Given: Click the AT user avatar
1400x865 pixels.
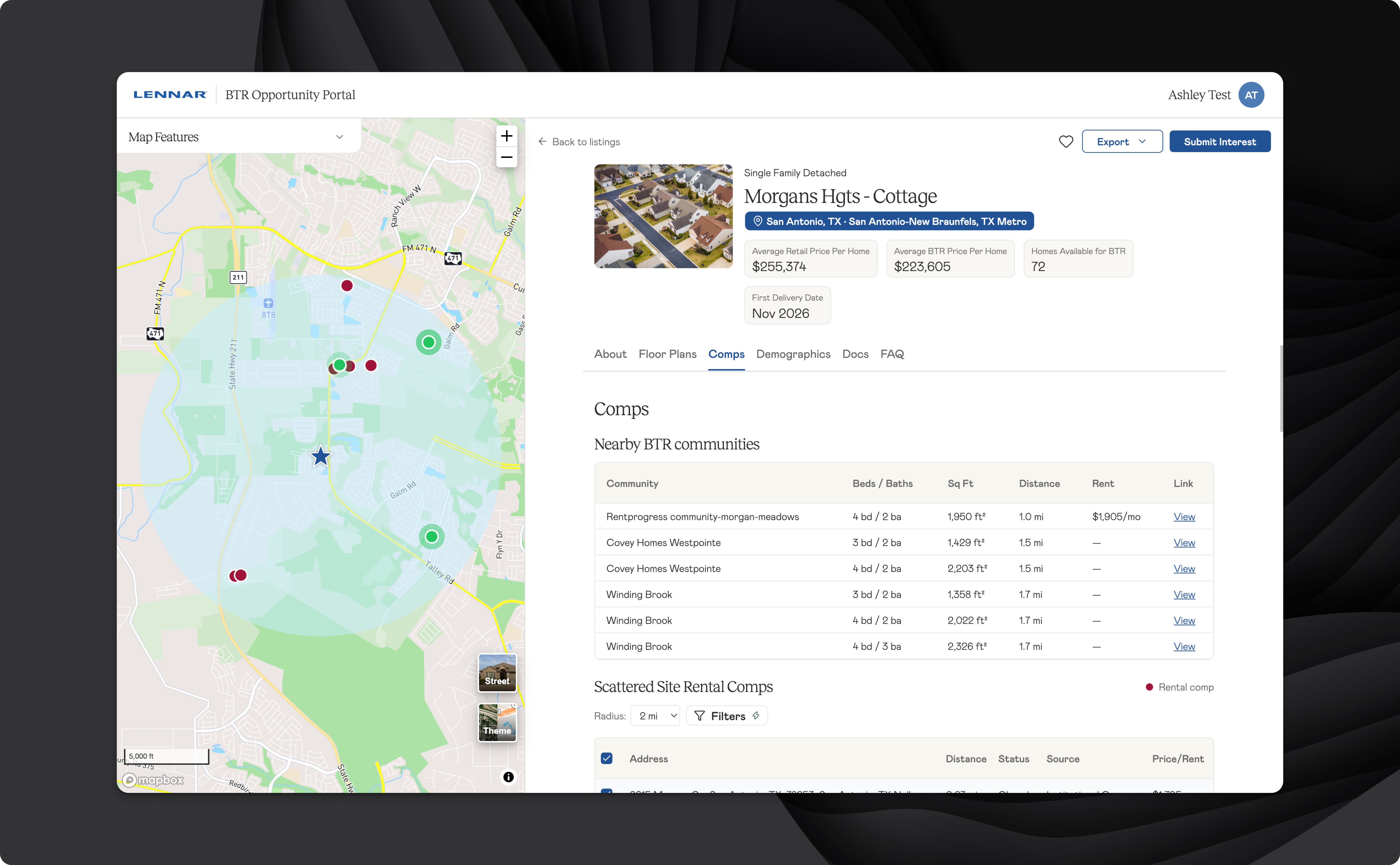Looking at the screenshot, I should 1251,95.
